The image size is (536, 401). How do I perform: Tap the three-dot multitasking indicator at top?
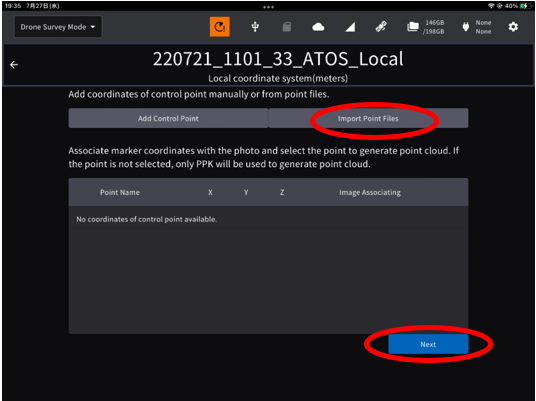[x=268, y=7]
